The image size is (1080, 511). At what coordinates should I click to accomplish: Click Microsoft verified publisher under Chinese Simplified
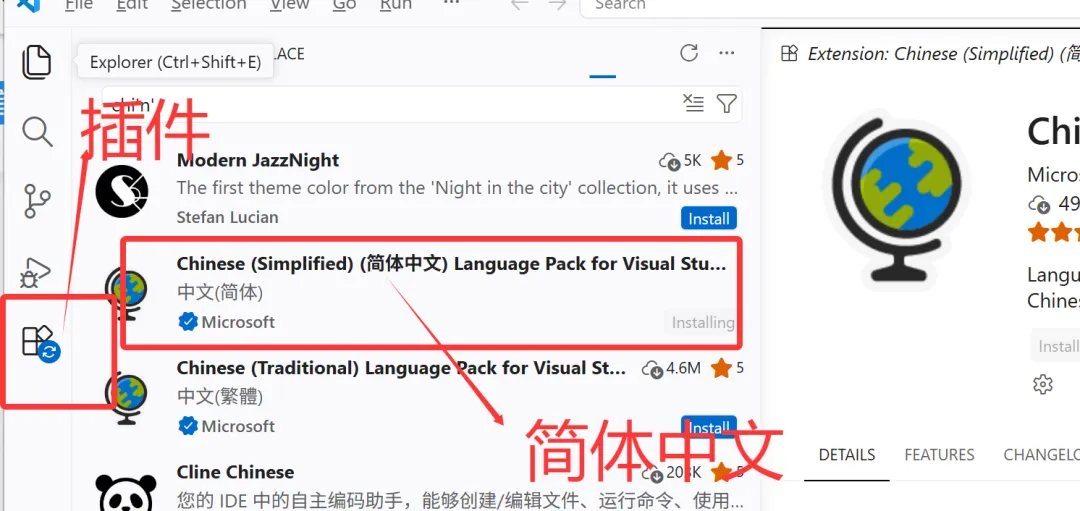click(x=227, y=322)
